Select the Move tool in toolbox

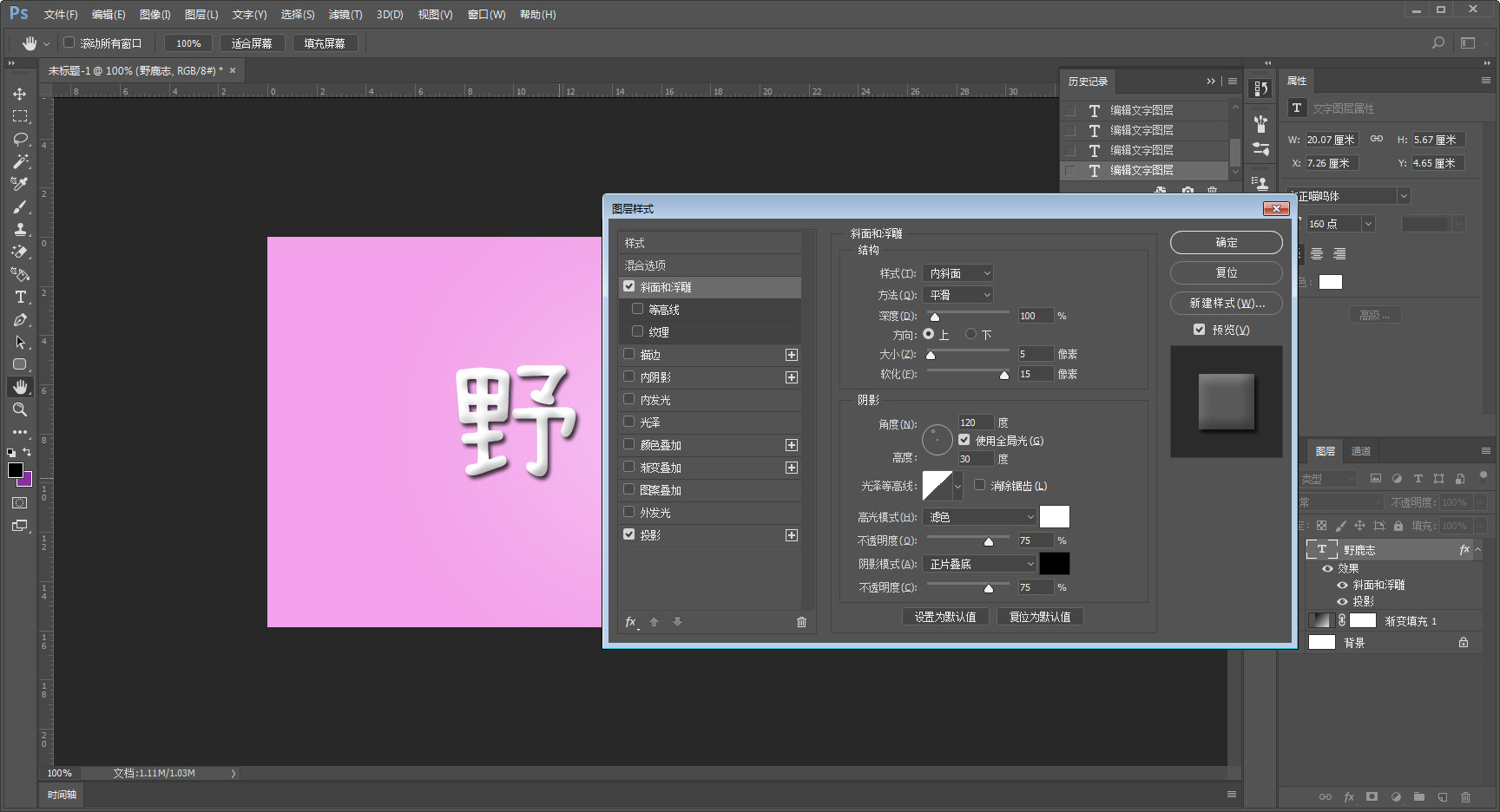point(20,94)
